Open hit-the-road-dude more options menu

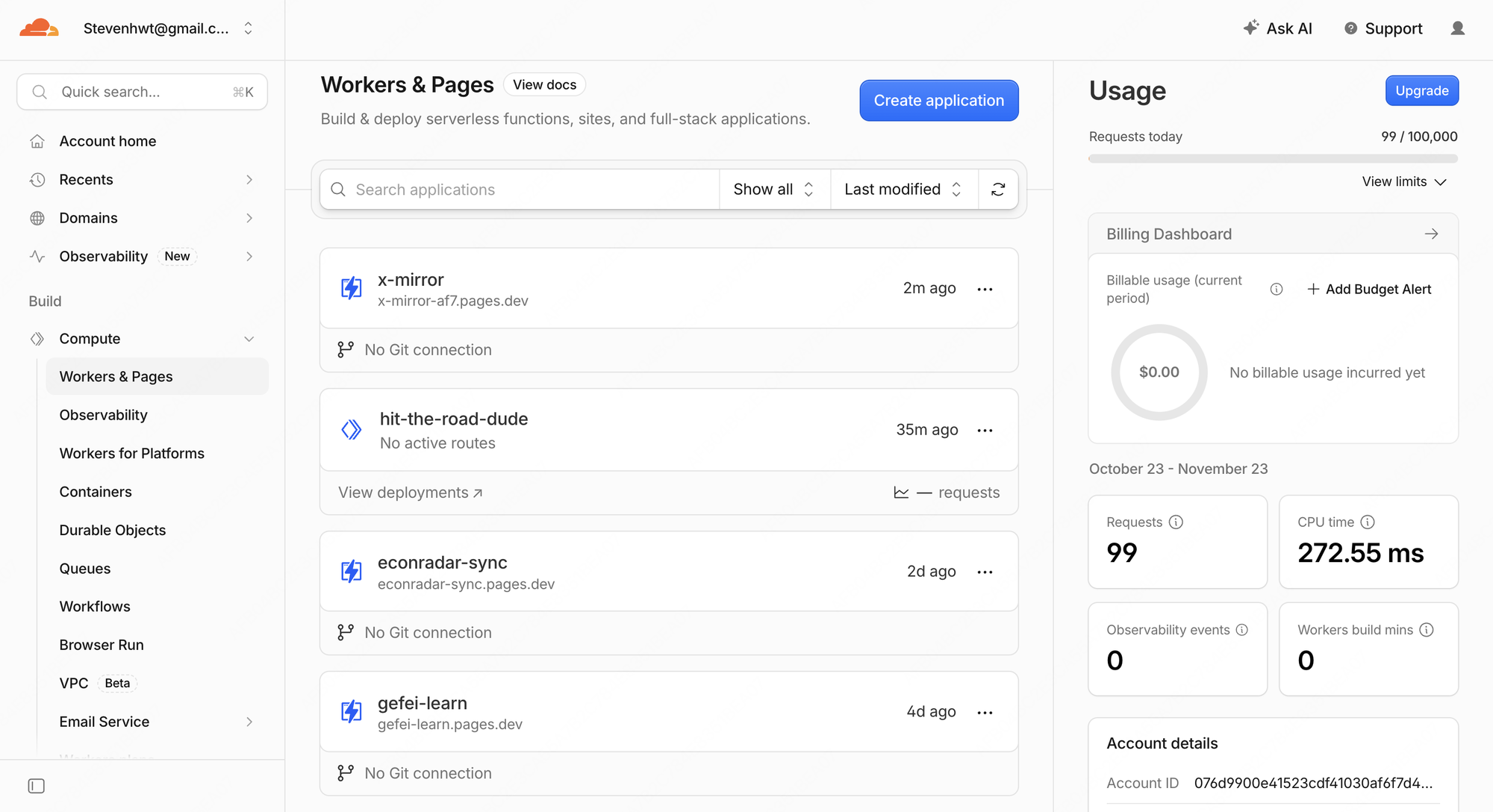click(x=985, y=430)
